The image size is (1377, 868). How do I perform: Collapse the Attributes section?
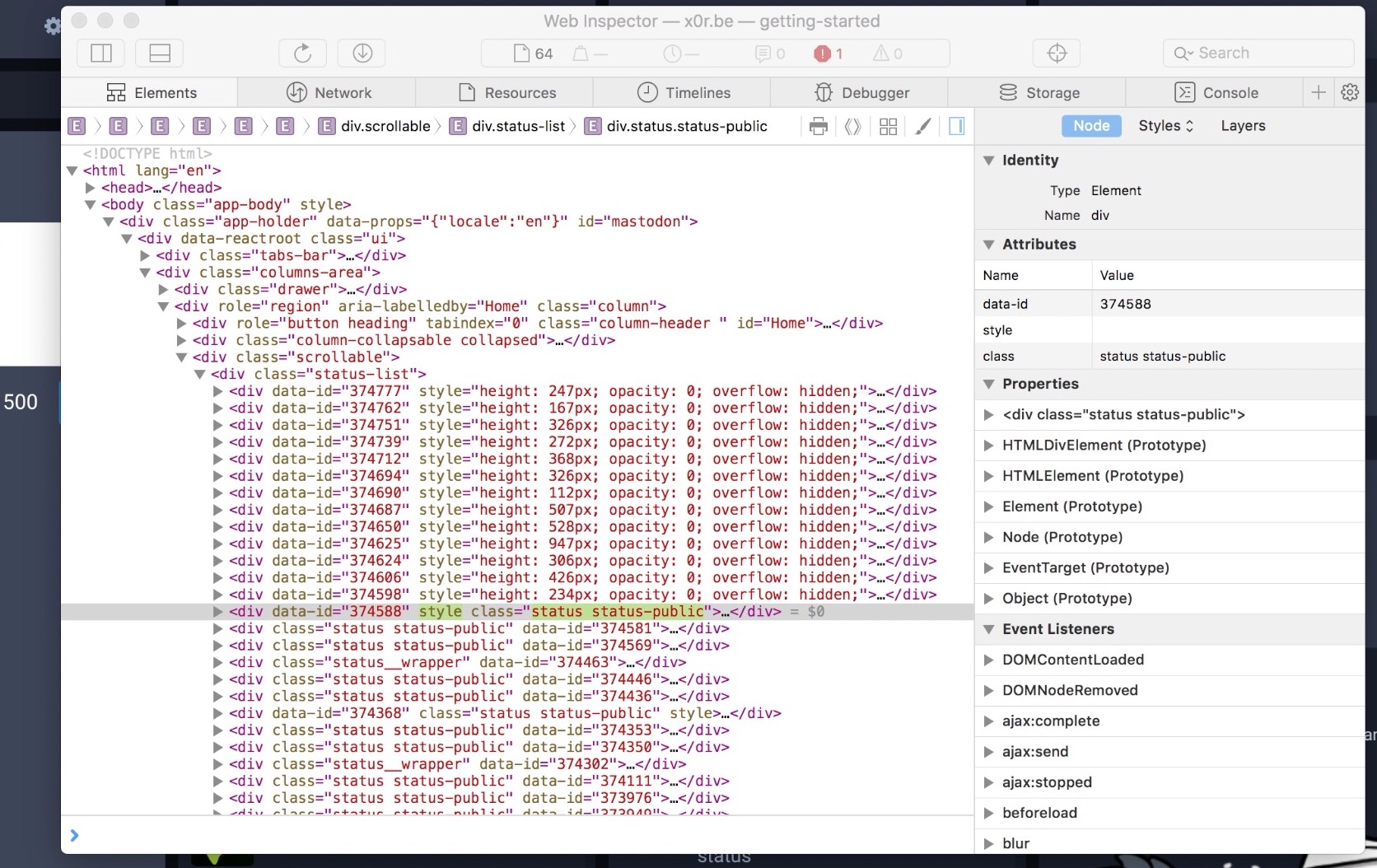point(989,245)
